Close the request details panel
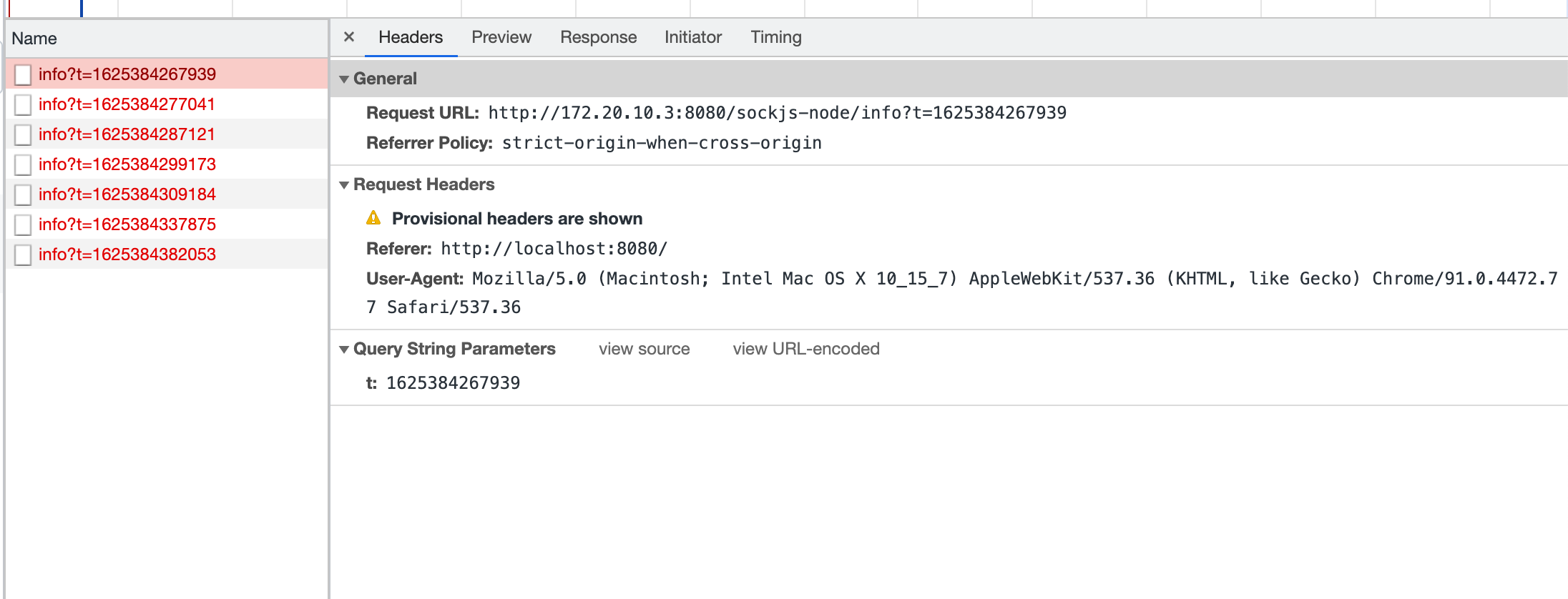This screenshot has height=599, width=1568. pyautogui.click(x=349, y=37)
